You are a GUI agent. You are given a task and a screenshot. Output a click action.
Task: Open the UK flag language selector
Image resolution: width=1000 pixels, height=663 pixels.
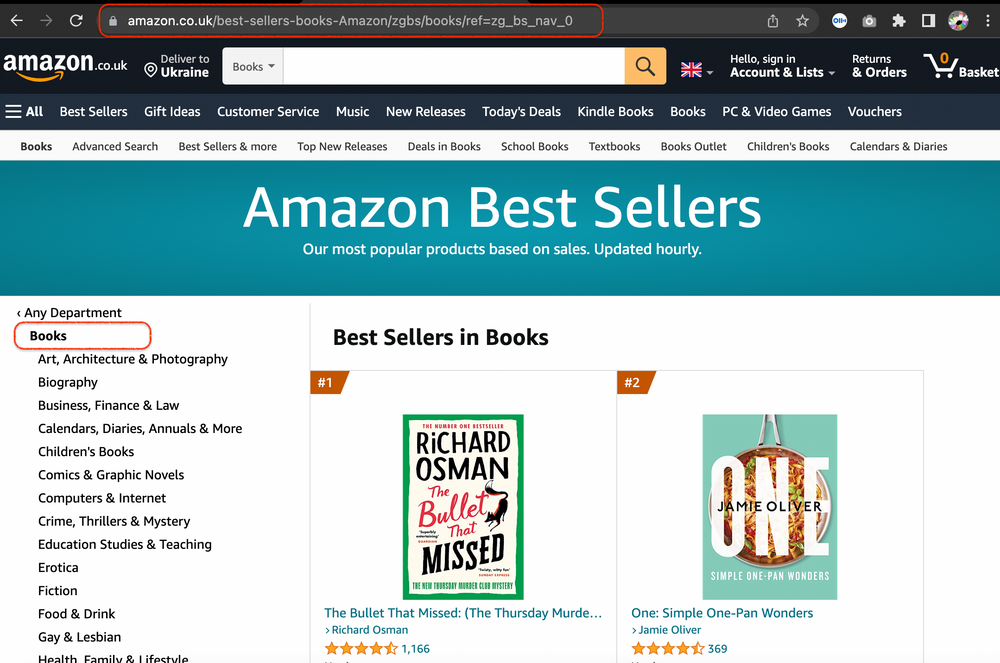pos(691,66)
